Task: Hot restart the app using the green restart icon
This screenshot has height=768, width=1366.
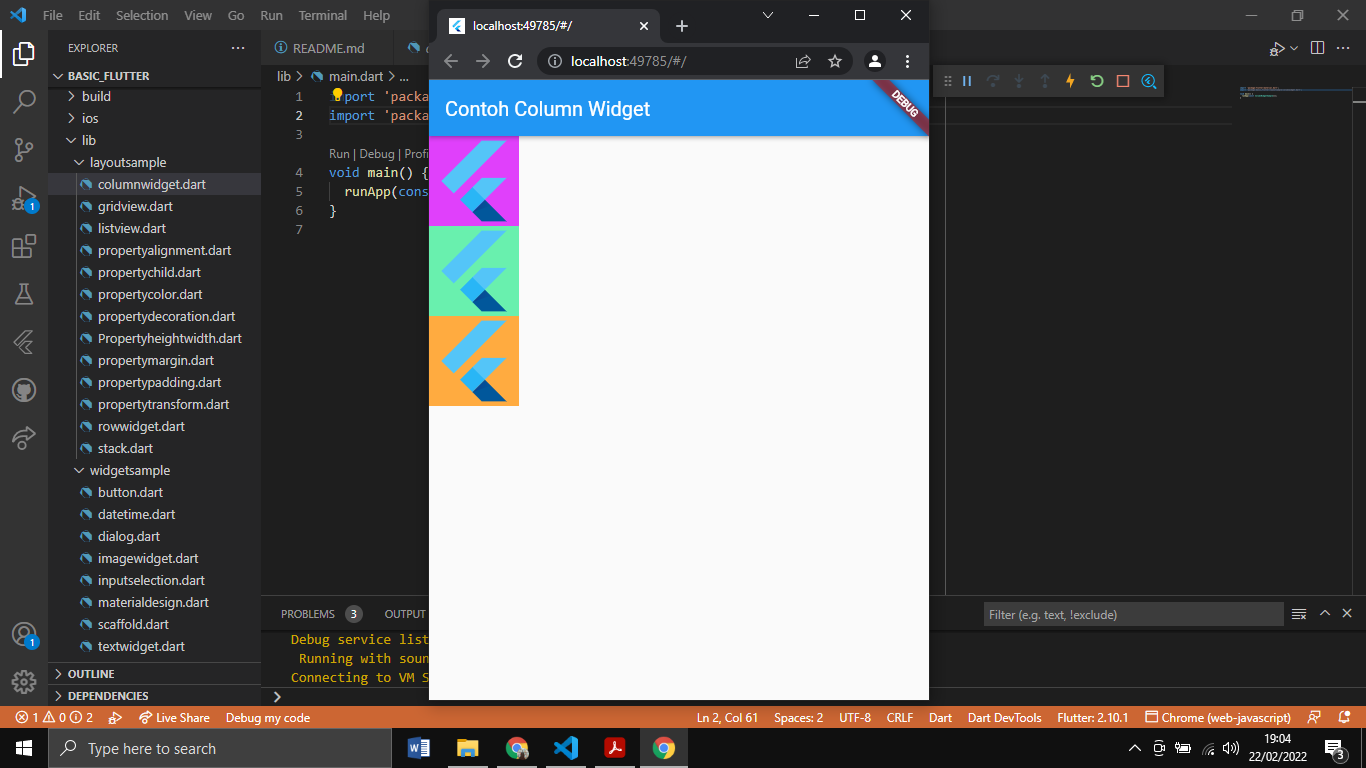Action: (x=1096, y=81)
